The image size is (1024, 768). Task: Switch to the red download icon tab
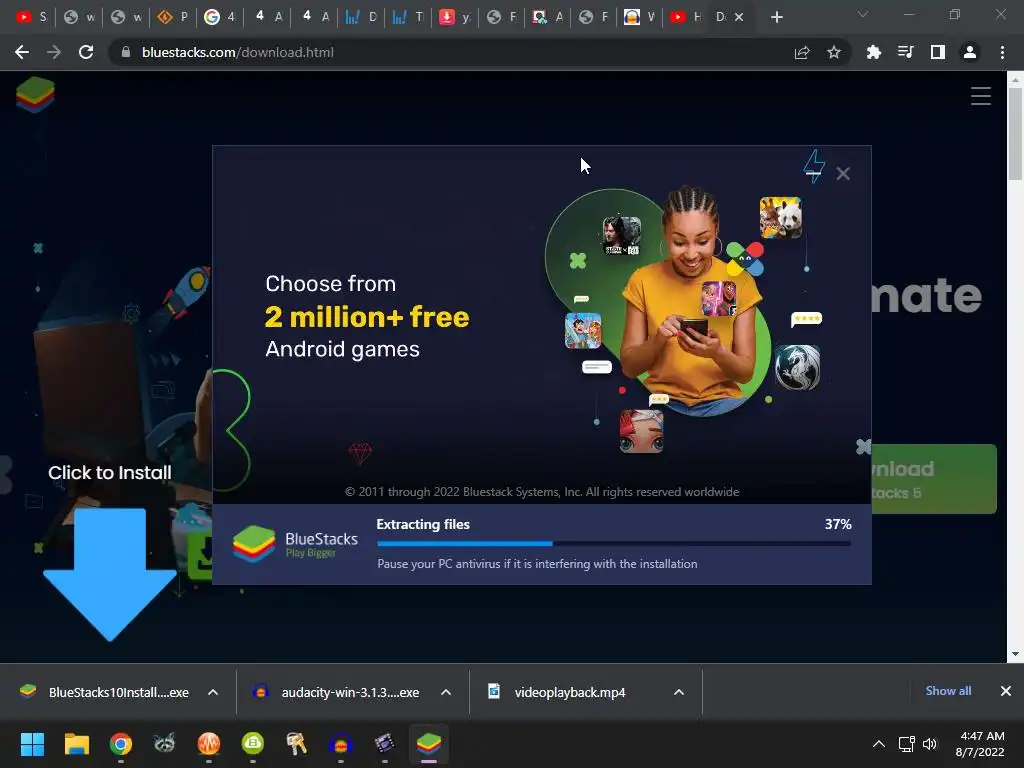[454, 17]
